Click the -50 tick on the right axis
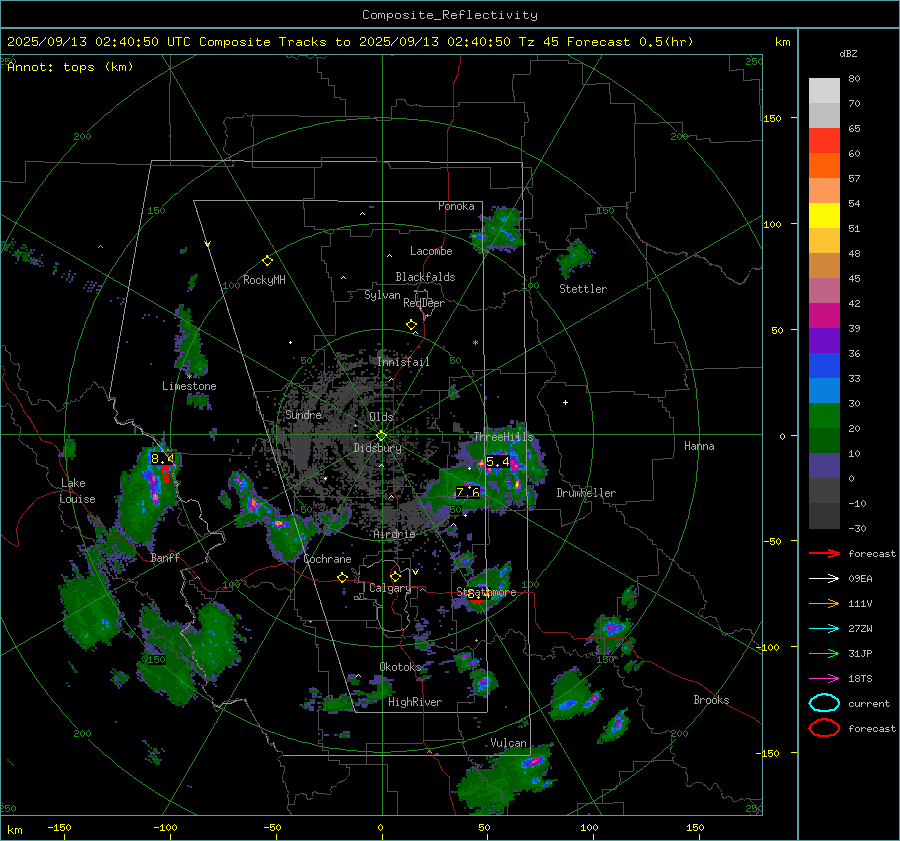Image resolution: width=900 pixels, height=841 pixels. pyautogui.click(x=771, y=541)
